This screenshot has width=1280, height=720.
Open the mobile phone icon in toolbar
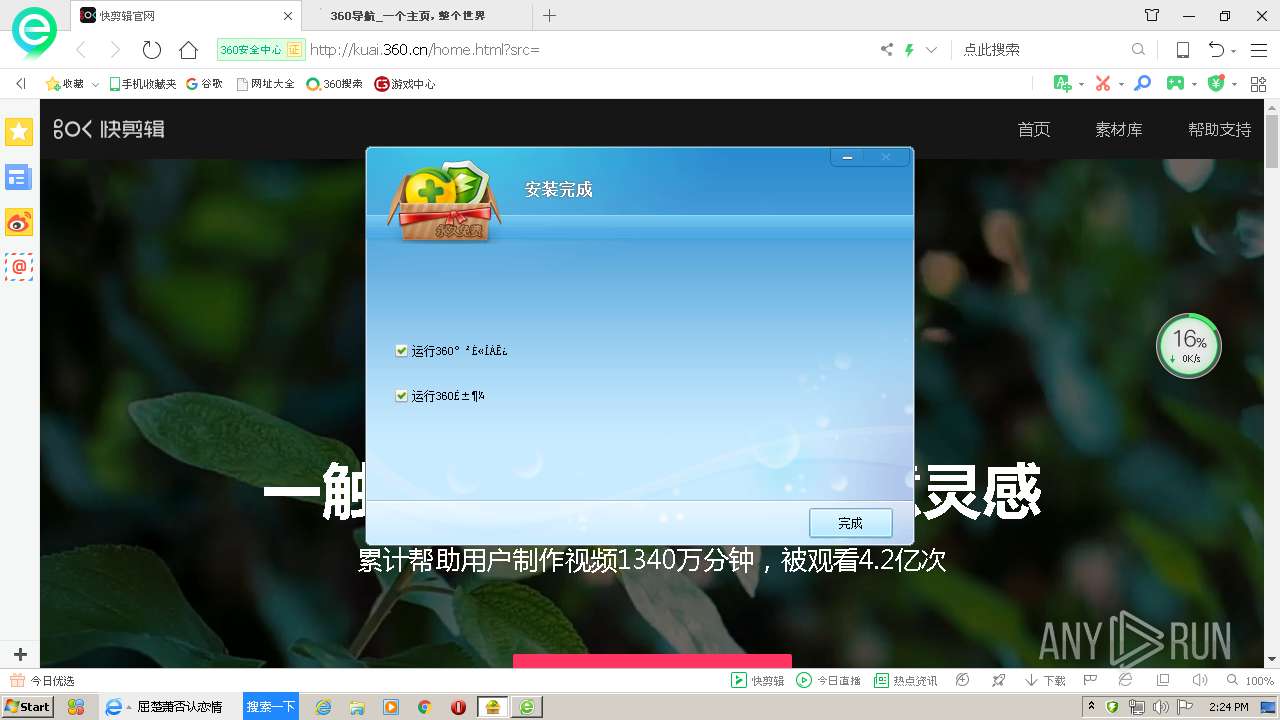point(1182,49)
